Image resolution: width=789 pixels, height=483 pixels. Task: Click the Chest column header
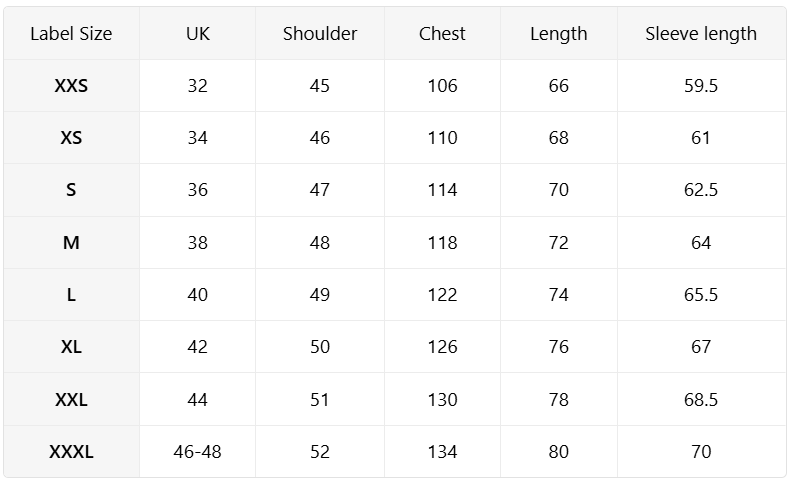442,33
